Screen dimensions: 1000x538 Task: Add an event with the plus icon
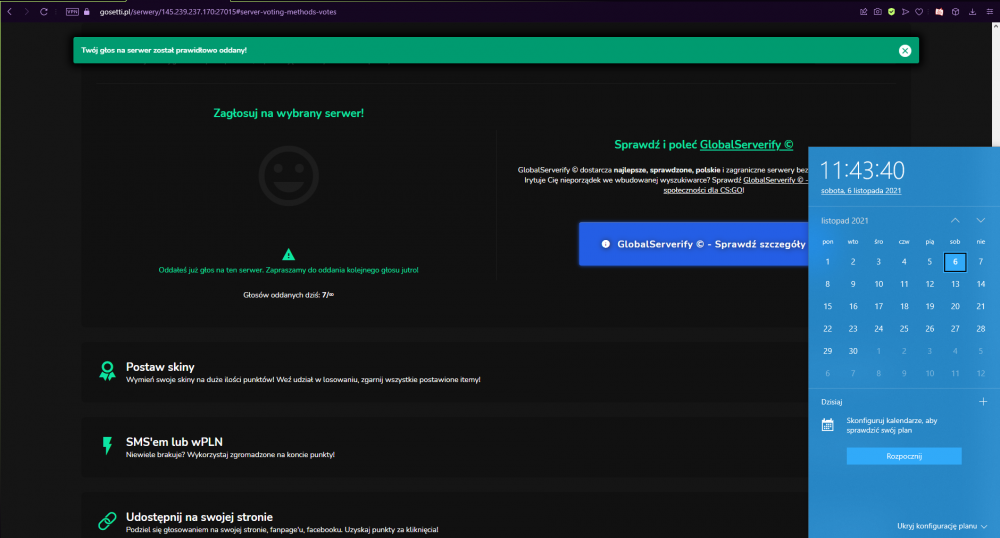tap(983, 402)
